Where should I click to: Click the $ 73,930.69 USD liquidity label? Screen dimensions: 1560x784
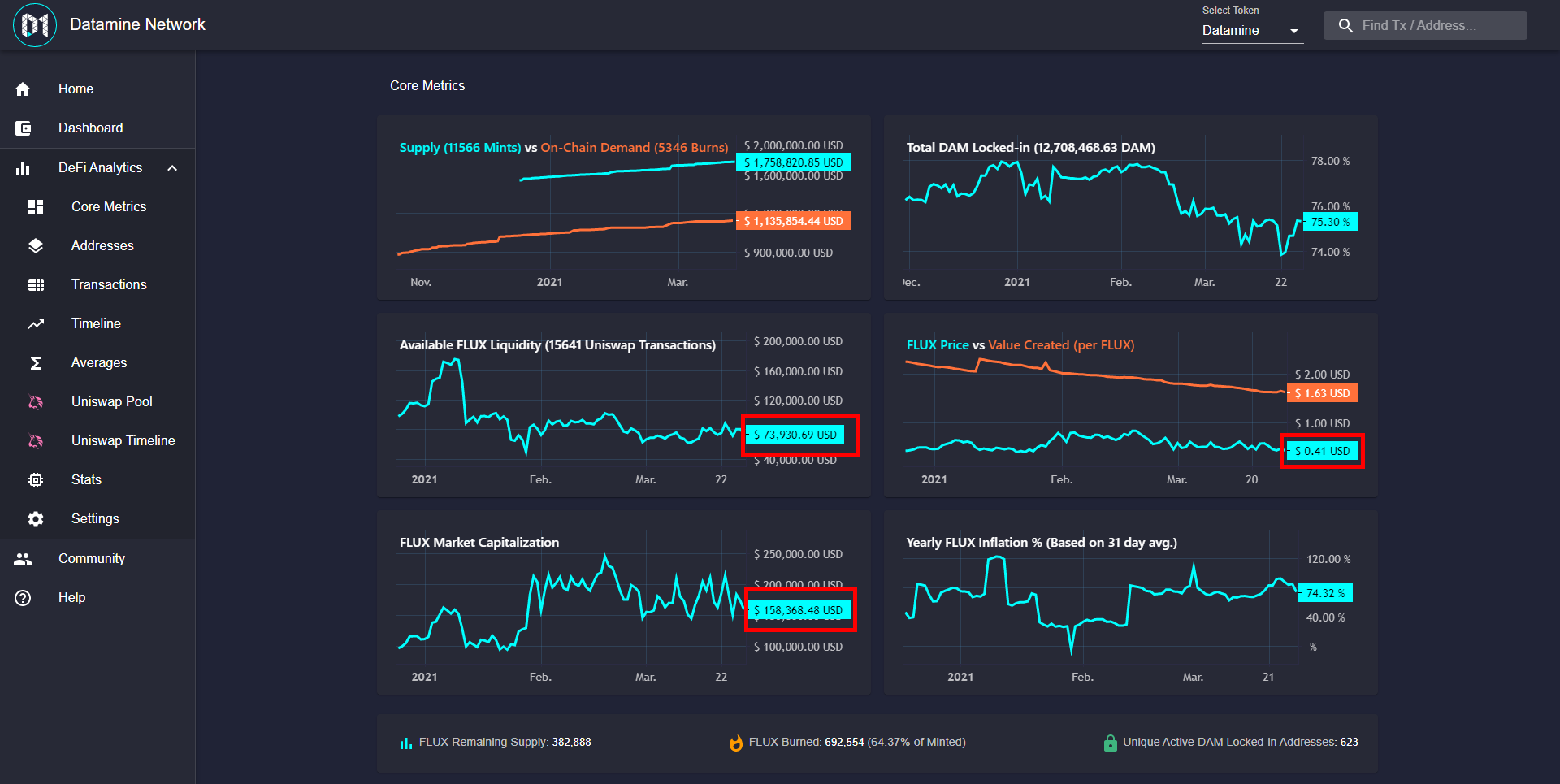[x=795, y=435]
